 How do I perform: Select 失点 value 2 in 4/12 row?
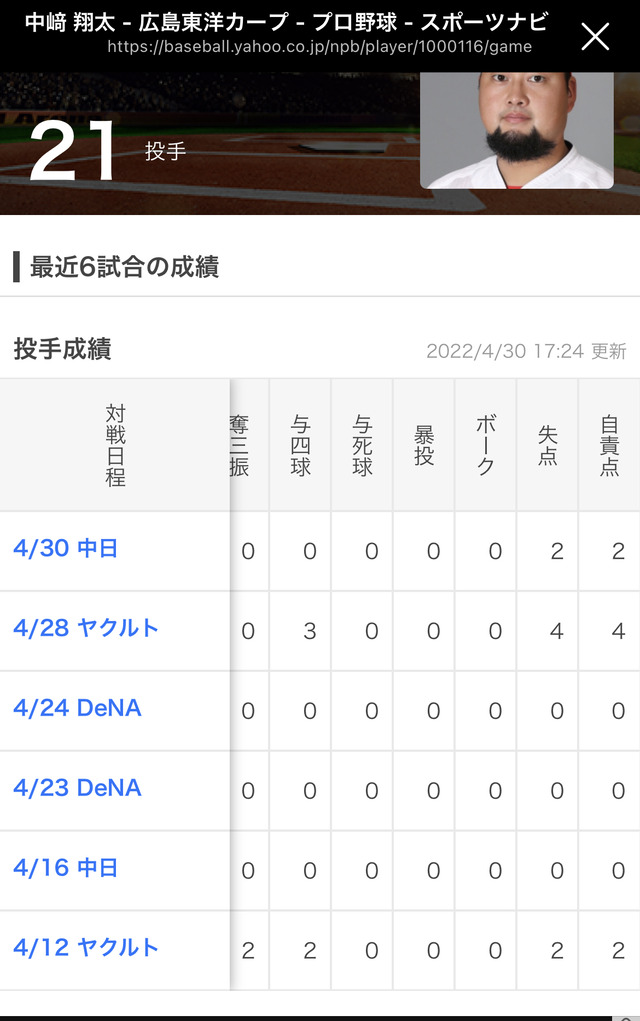557,951
